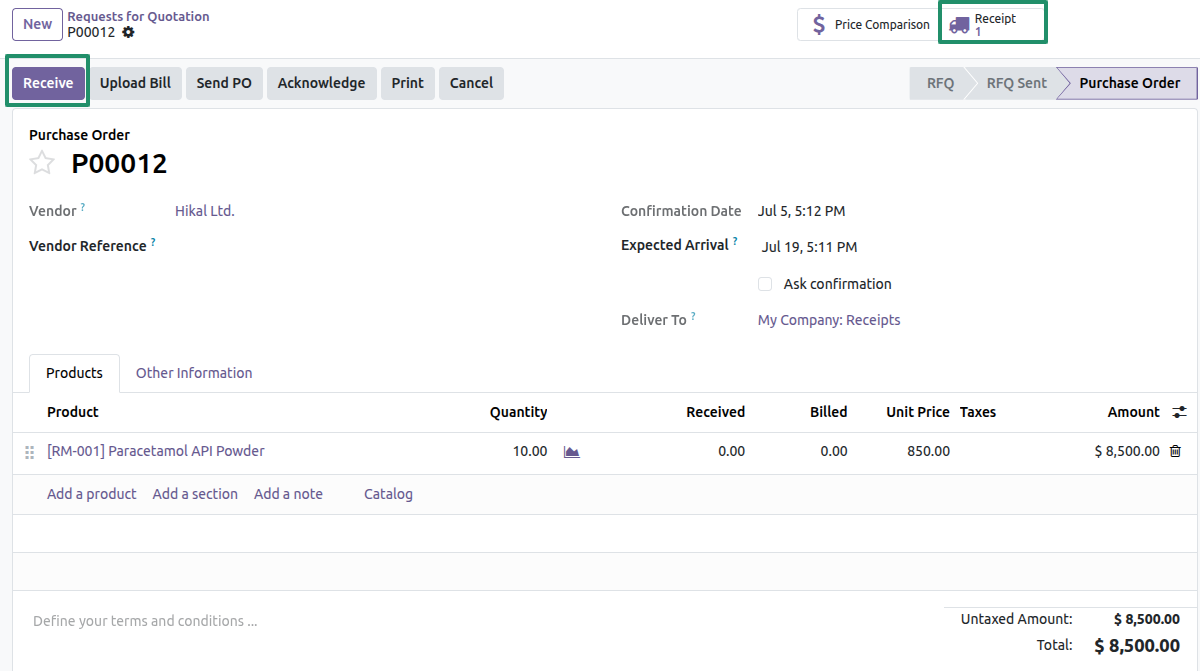Mark P00012 as favorite with star
Viewport: 1200px width, 671px height.
coord(42,163)
